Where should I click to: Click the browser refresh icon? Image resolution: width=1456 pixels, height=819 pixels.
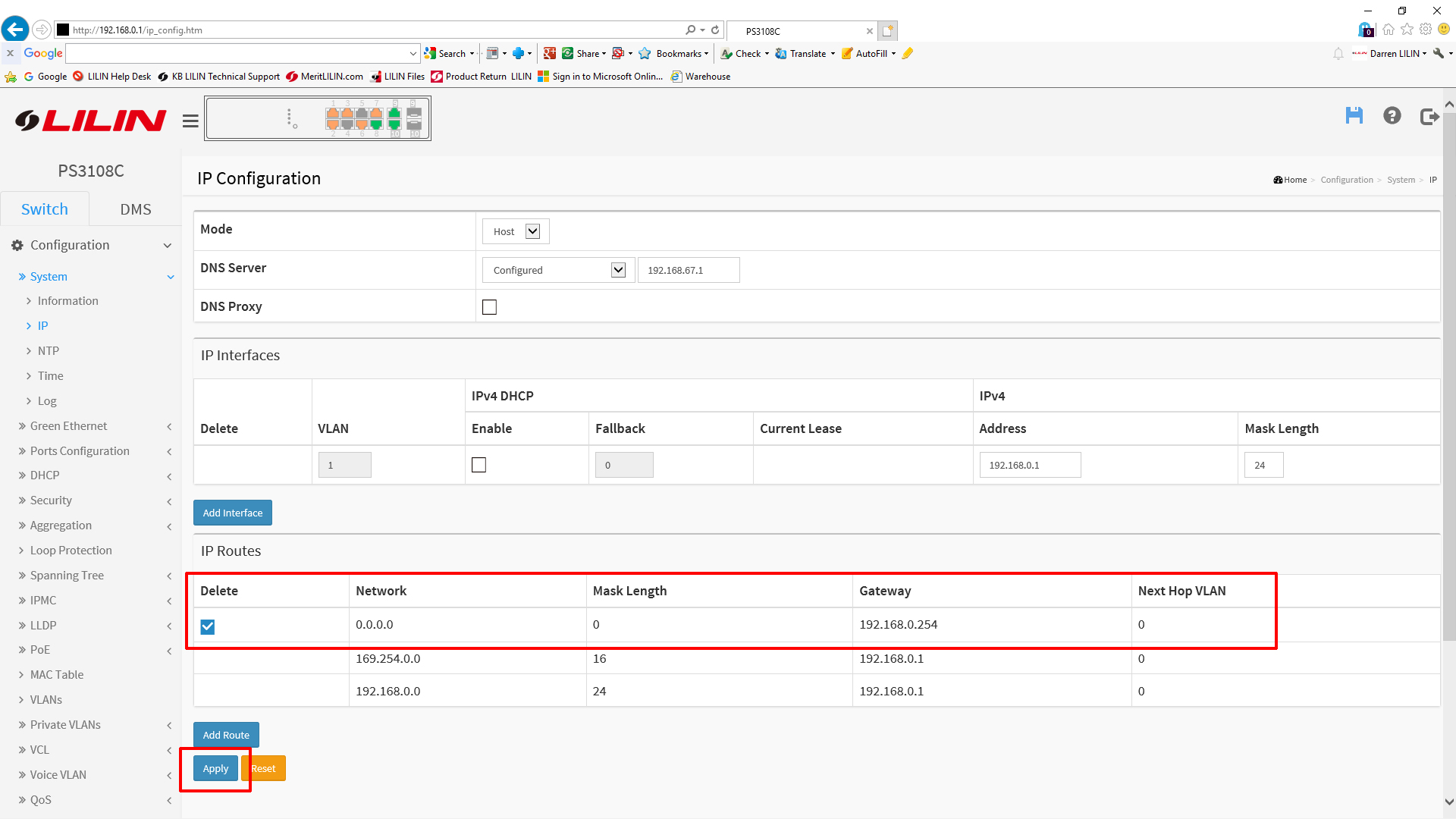715,30
